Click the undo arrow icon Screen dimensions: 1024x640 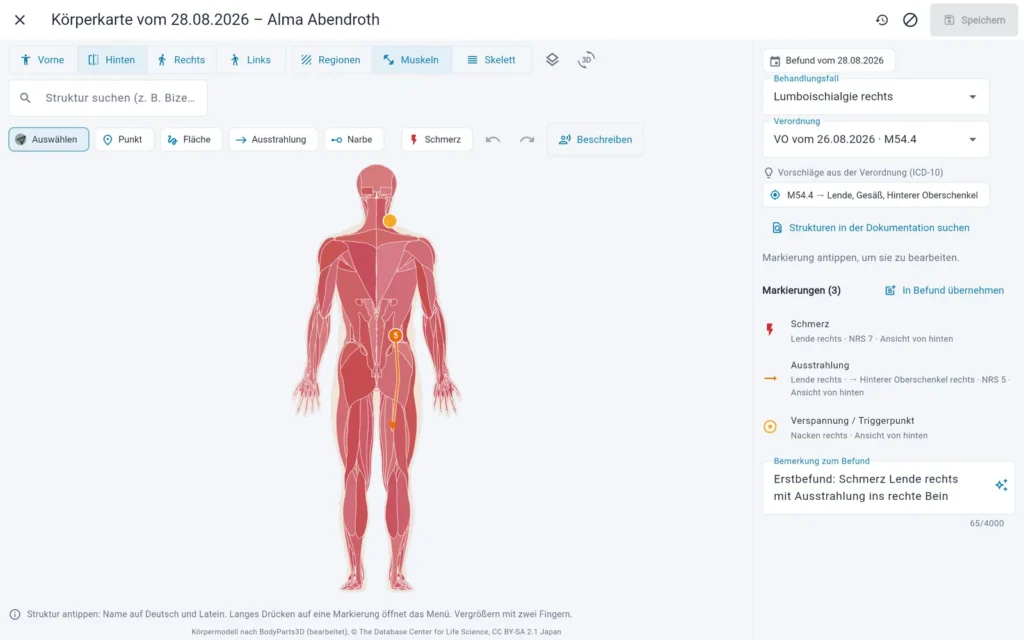point(493,139)
